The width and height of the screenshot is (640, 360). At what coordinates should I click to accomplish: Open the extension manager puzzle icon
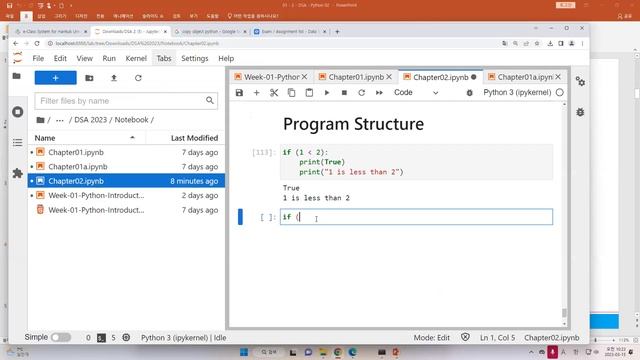tap(18, 173)
